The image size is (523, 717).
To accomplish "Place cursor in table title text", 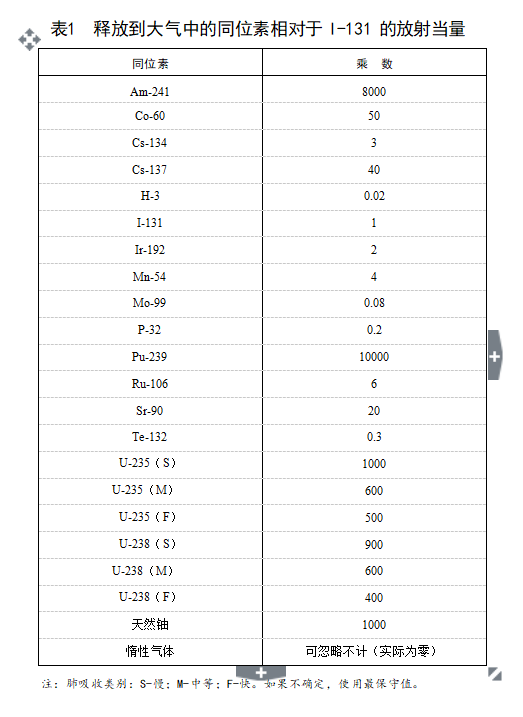I will click(258, 29).
